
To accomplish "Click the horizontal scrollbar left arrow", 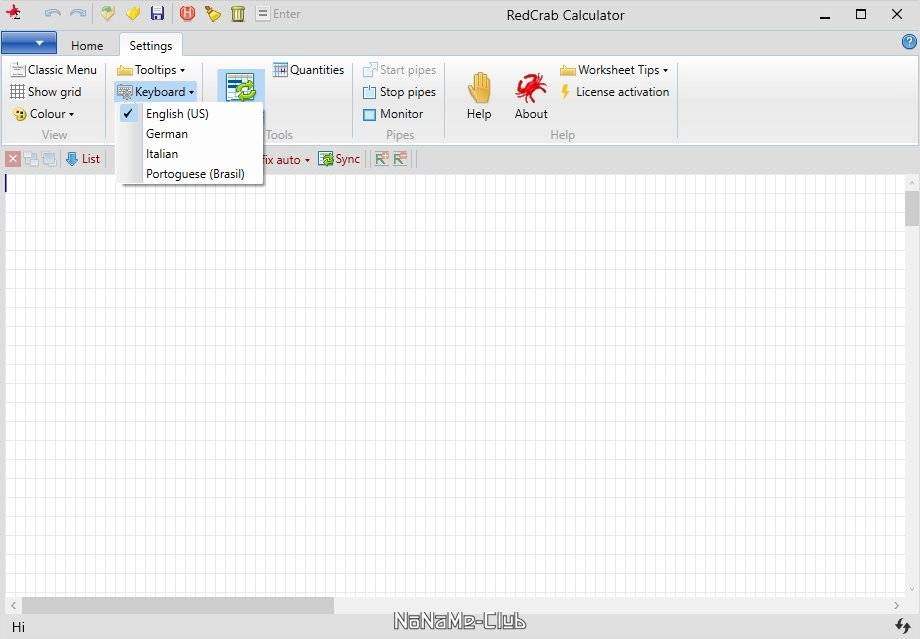I will 13,605.
